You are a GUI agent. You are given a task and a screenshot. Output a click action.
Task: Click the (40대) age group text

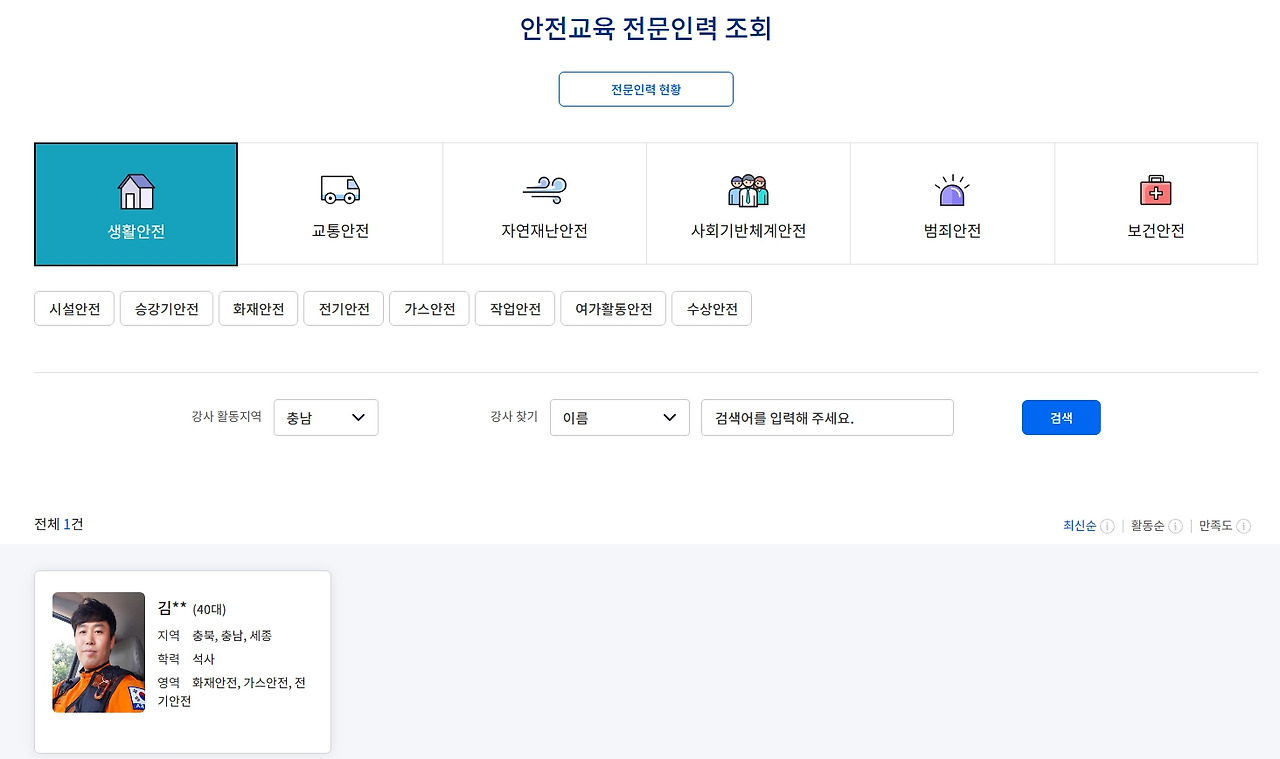[209, 609]
